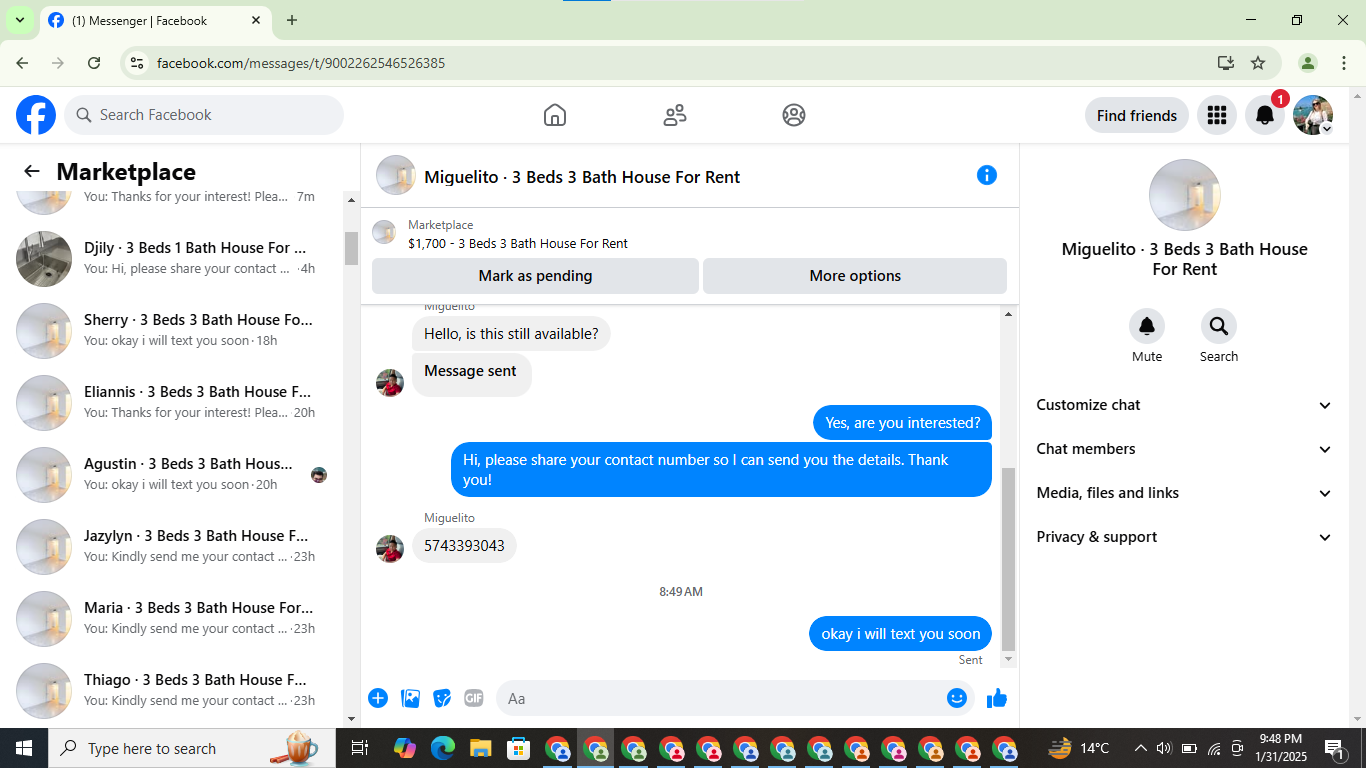Show hidden system tray icons
This screenshot has height=768, width=1366.
(1140, 748)
